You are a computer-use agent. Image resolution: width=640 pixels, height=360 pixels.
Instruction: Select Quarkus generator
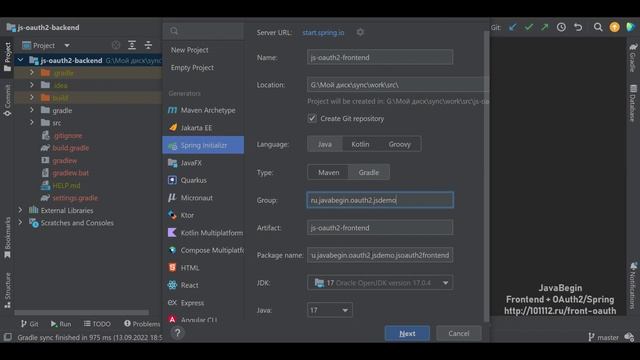tap(203, 180)
